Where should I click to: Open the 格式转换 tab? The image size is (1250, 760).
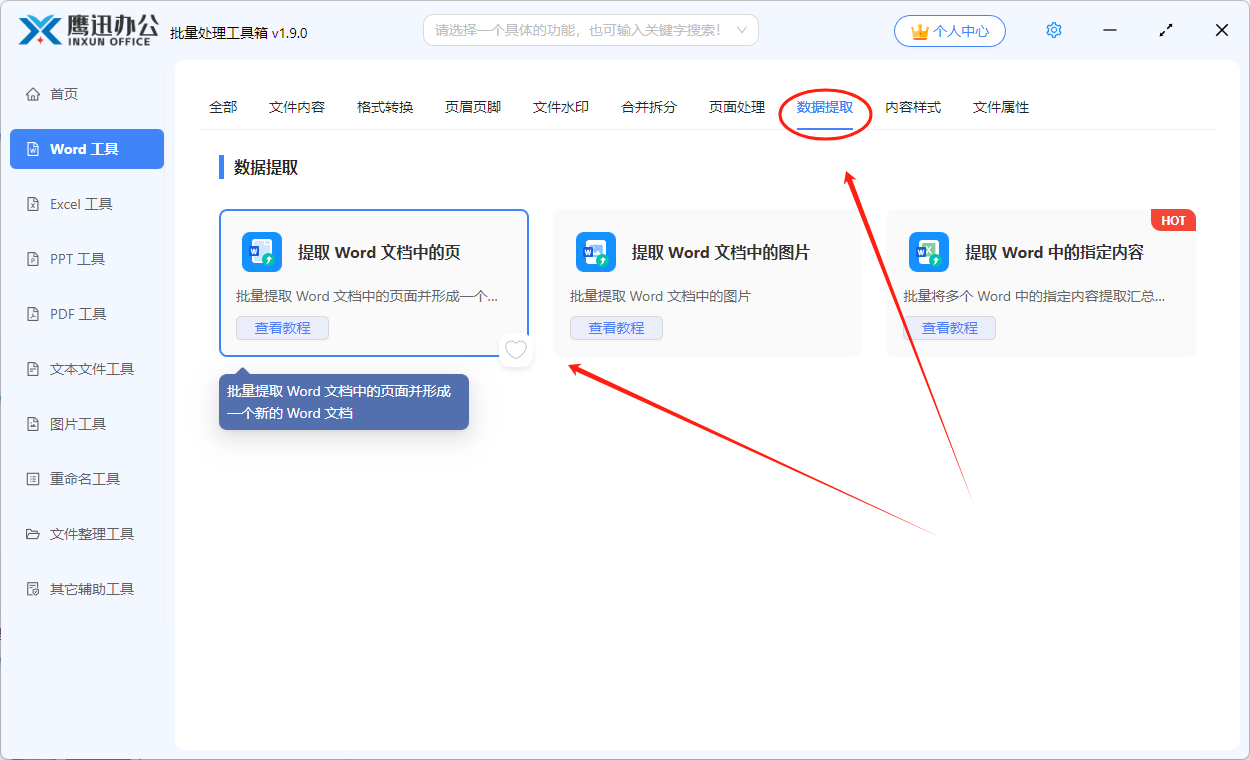[x=384, y=107]
